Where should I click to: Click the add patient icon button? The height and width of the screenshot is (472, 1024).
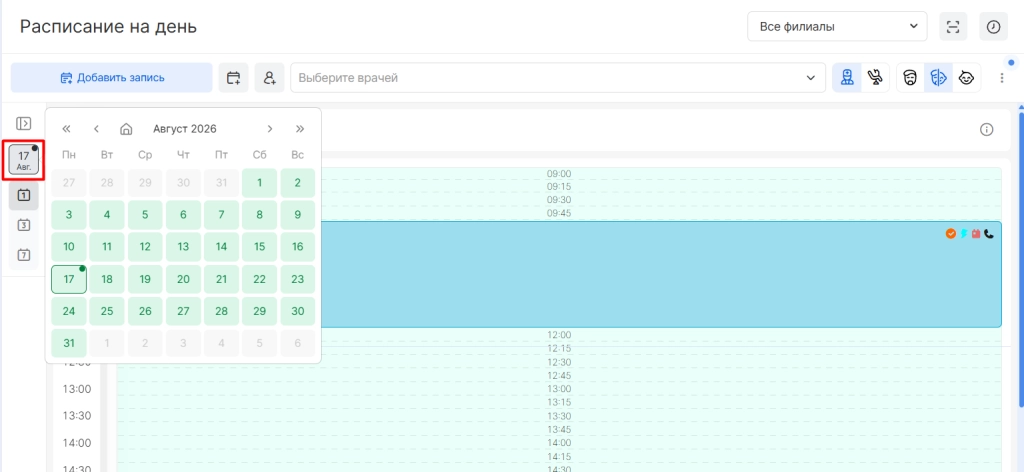click(270, 78)
